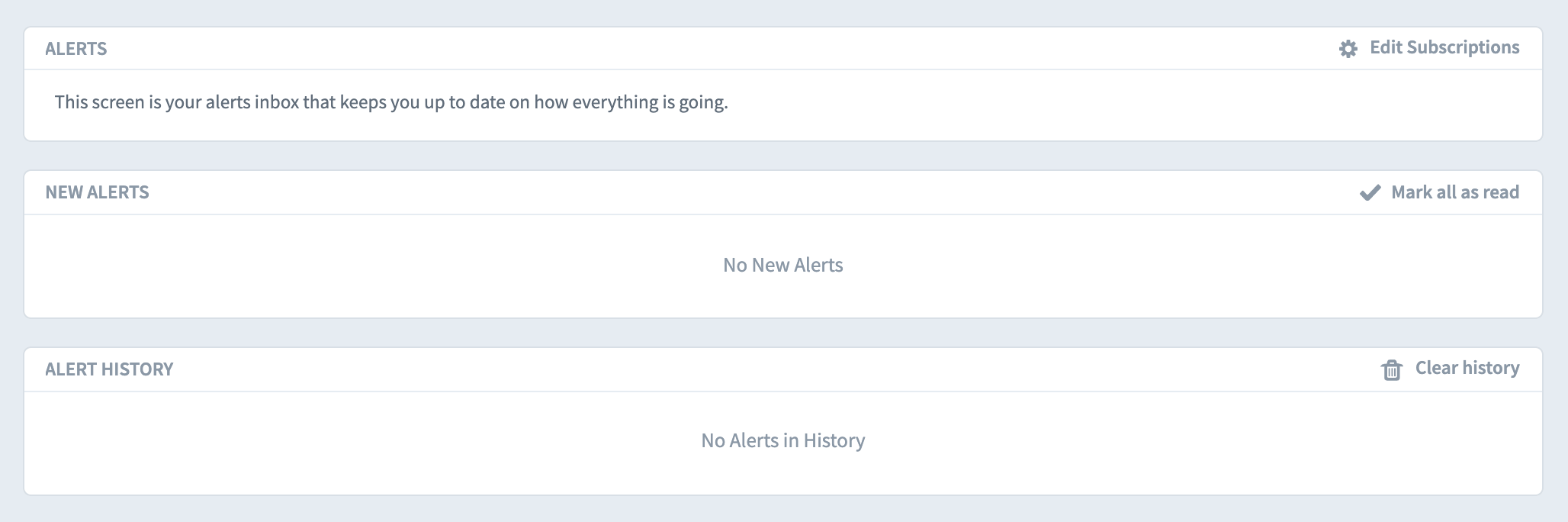Click the checkmark icon beside Mark all as read

(x=1371, y=192)
